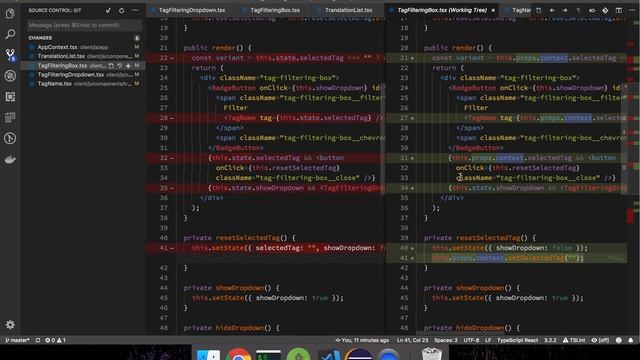
Task: Select TranslationList.tsx in the changes list
Action: (x=84, y=56)
